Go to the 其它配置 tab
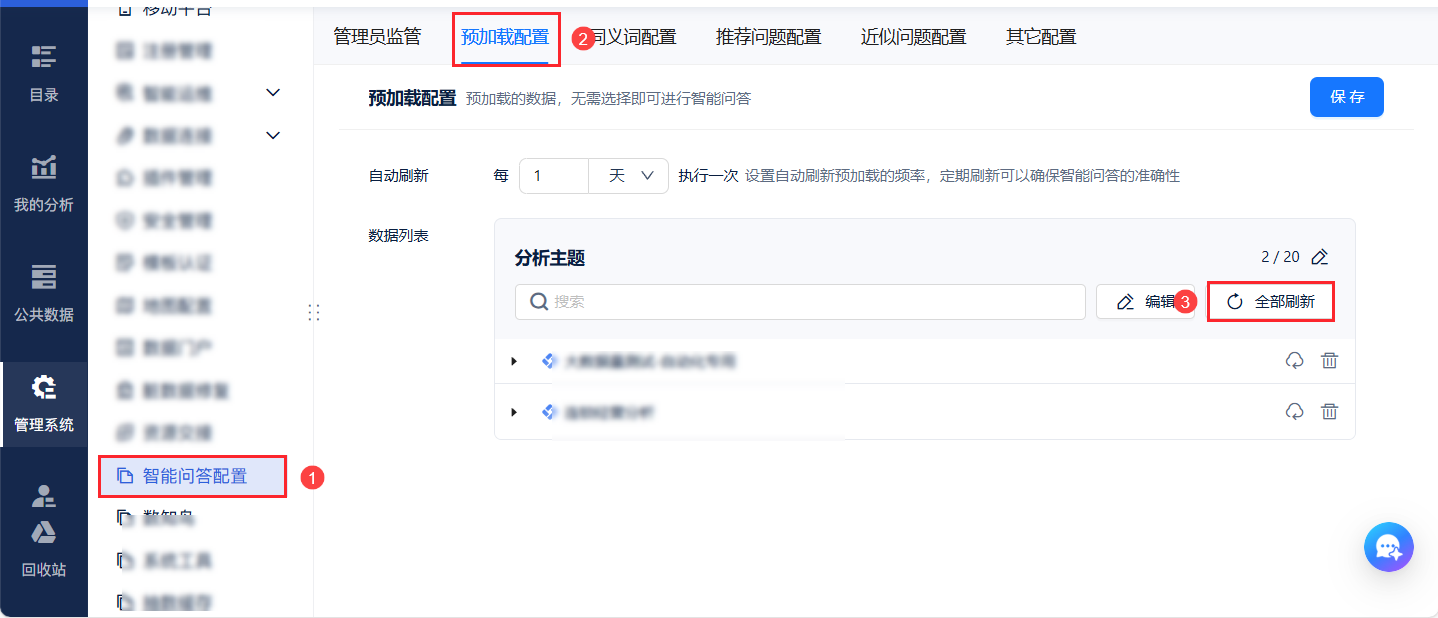The width and height of the screenshot is (1438, 618). coord(1041,38)
